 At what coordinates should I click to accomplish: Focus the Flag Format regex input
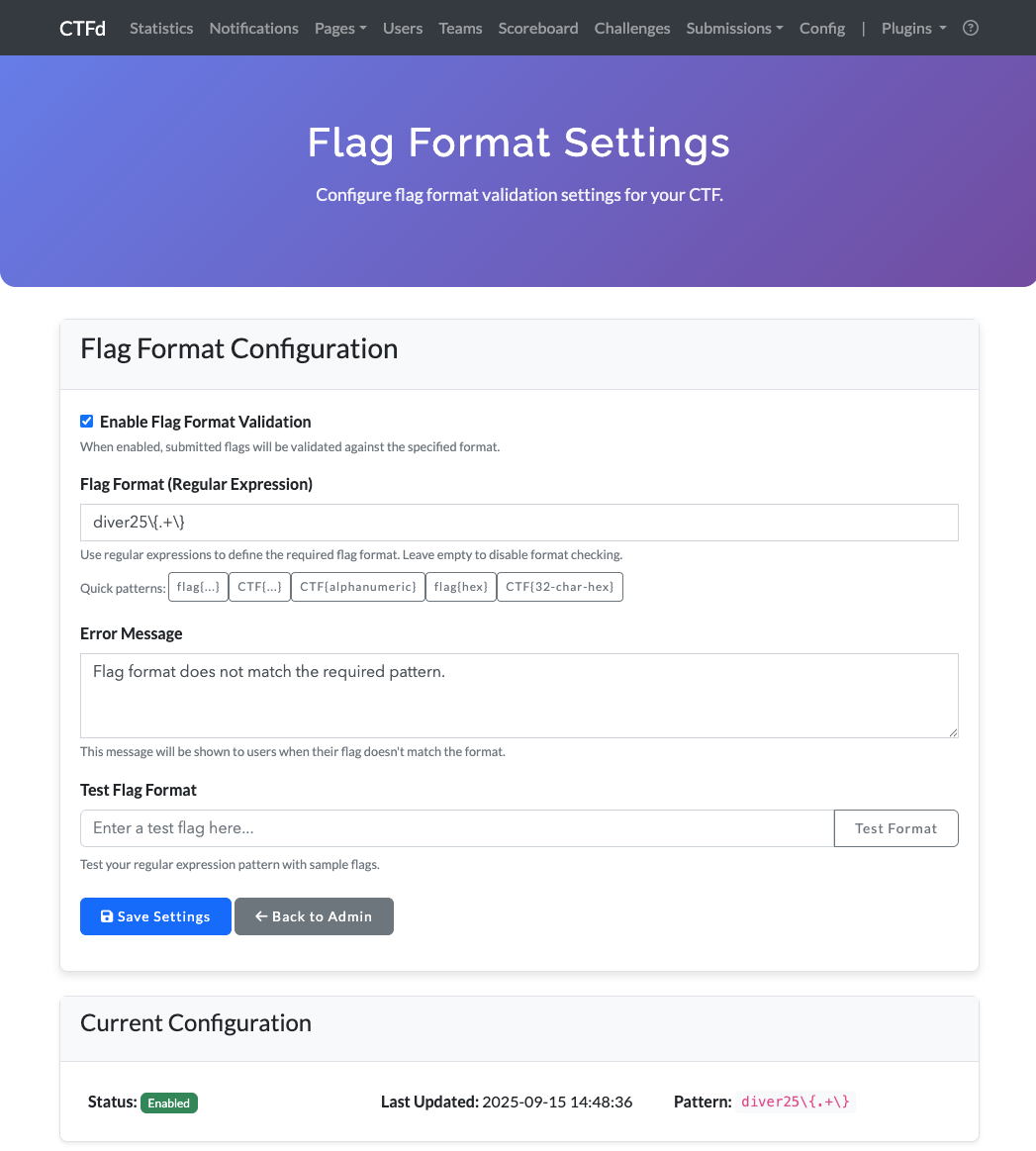pos(518,523)
